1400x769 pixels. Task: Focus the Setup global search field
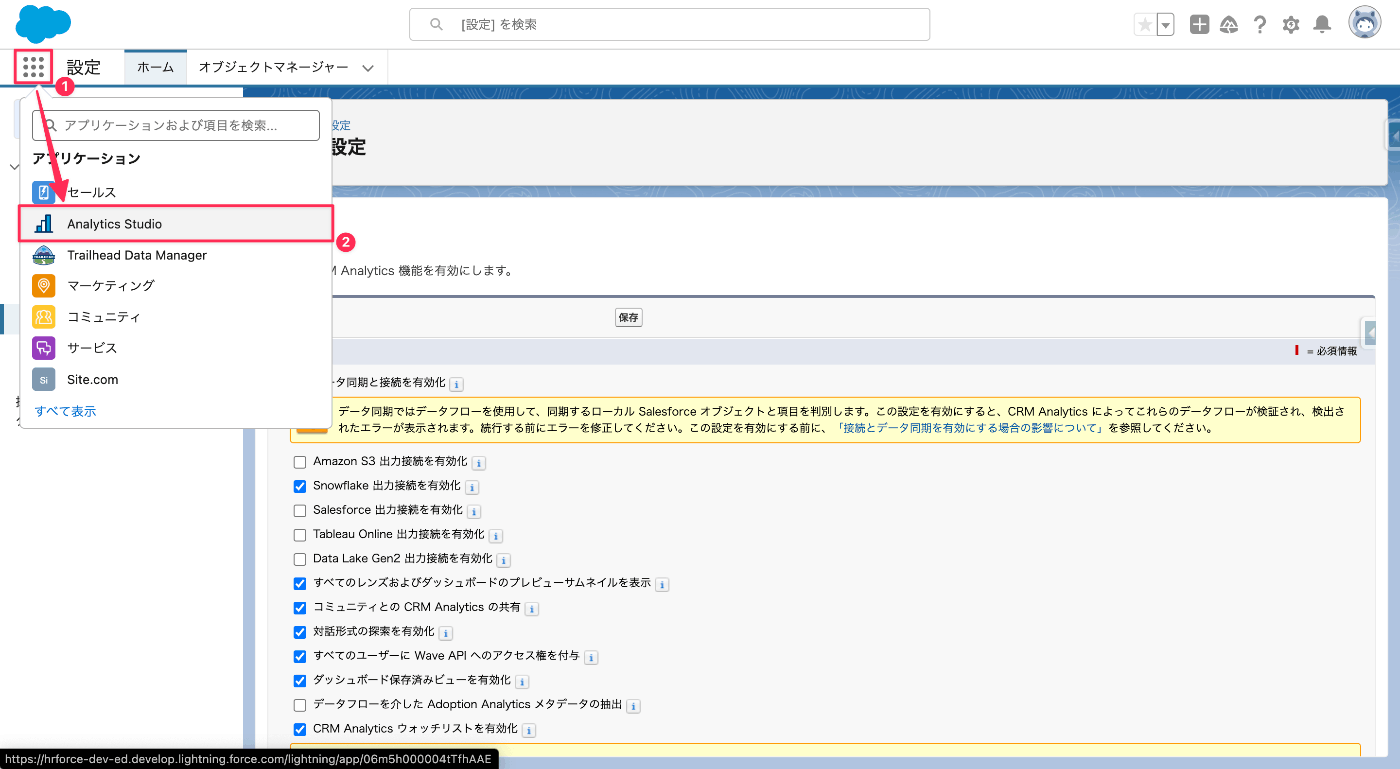pos(669,25)
